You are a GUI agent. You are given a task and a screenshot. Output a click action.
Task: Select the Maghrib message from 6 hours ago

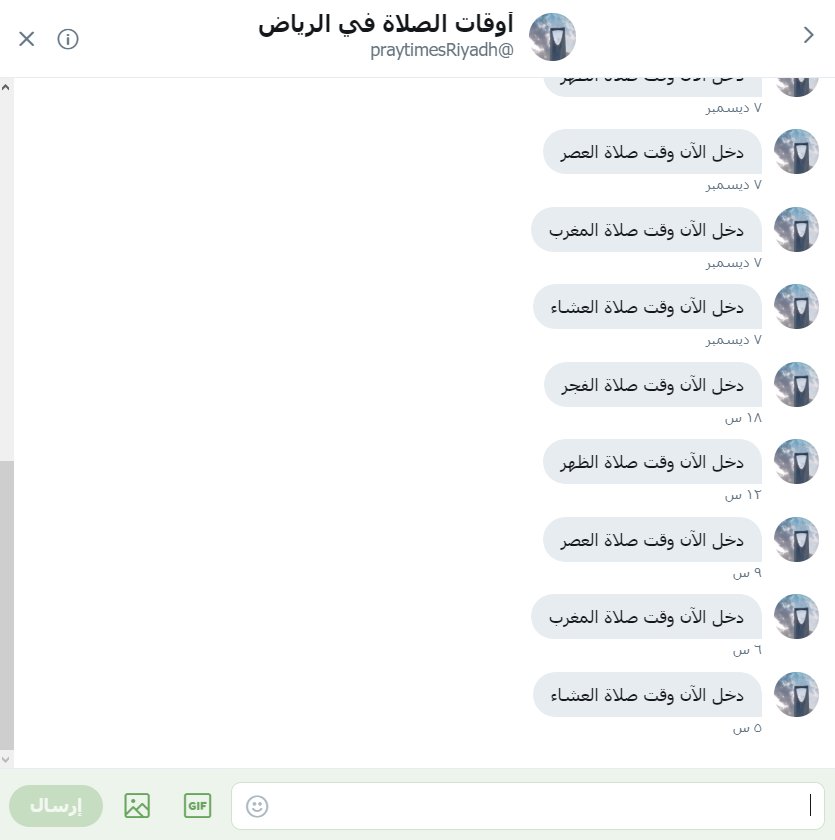(646, 617)
